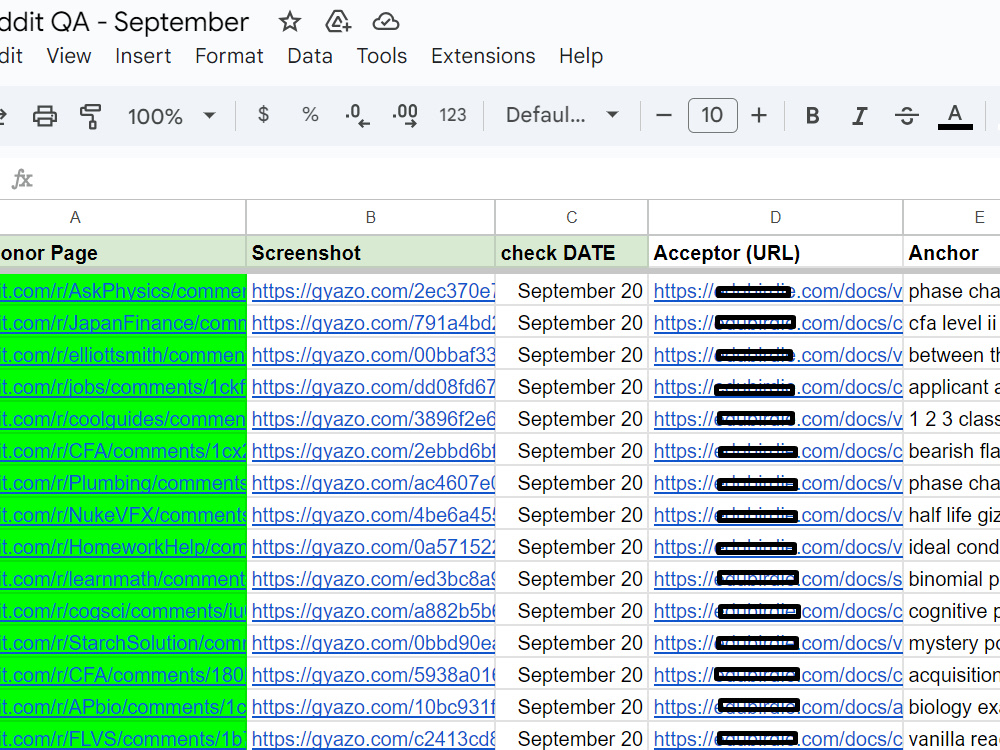1000x750 pixels.
Task: Open gyazo link 2ec370e
Action: click(x=373, y=291)
